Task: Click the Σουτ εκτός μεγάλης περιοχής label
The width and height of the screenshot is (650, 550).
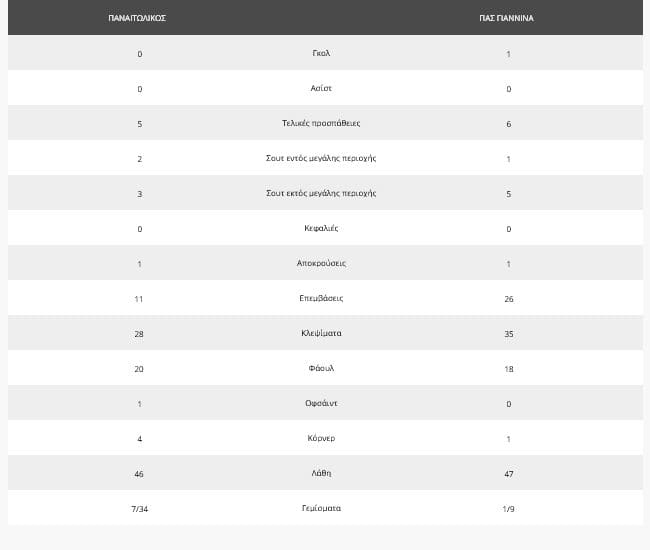Action: pos(321,193)
